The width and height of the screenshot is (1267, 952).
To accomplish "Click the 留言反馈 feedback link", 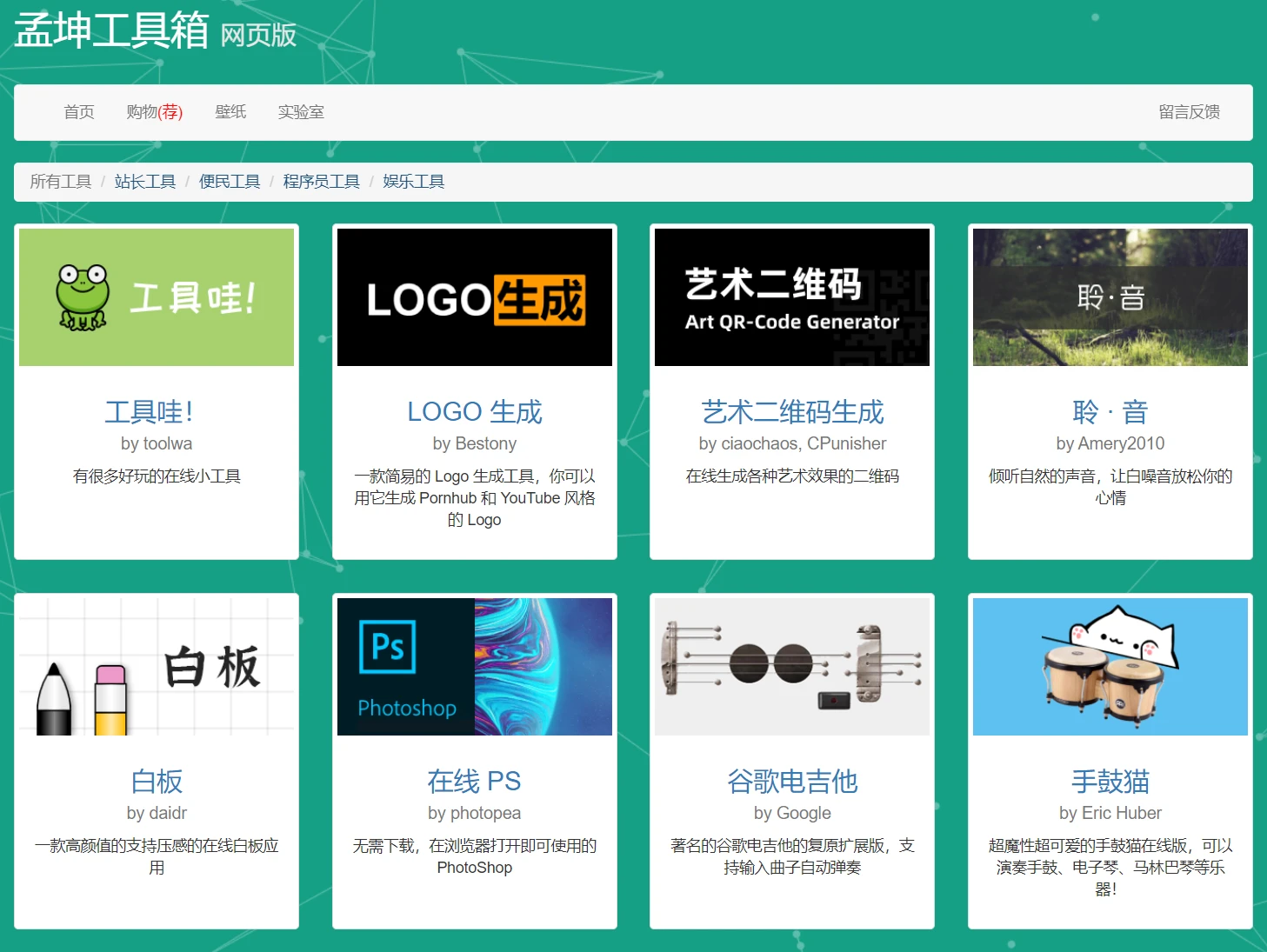I will pos(1189,112).
